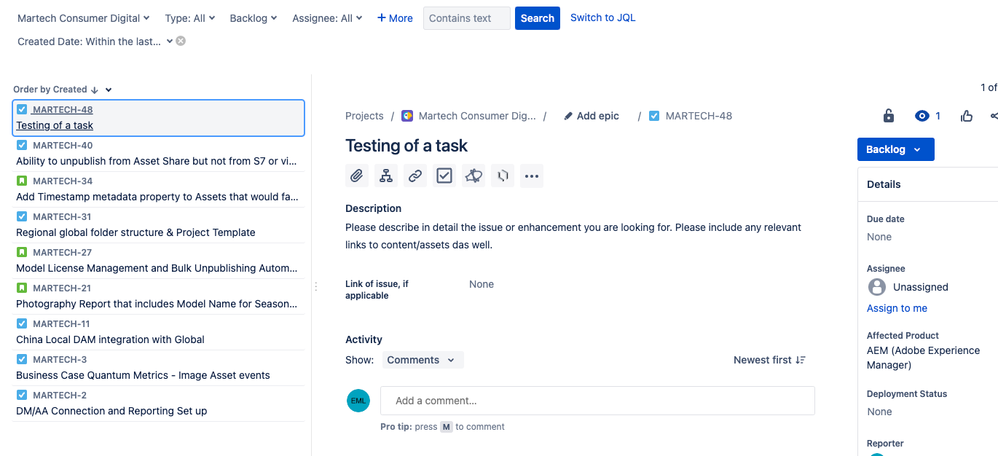The image size is (998, 456).
Task: Open DM/AA Connection and Reporting issue
Action: coord(158,403)
